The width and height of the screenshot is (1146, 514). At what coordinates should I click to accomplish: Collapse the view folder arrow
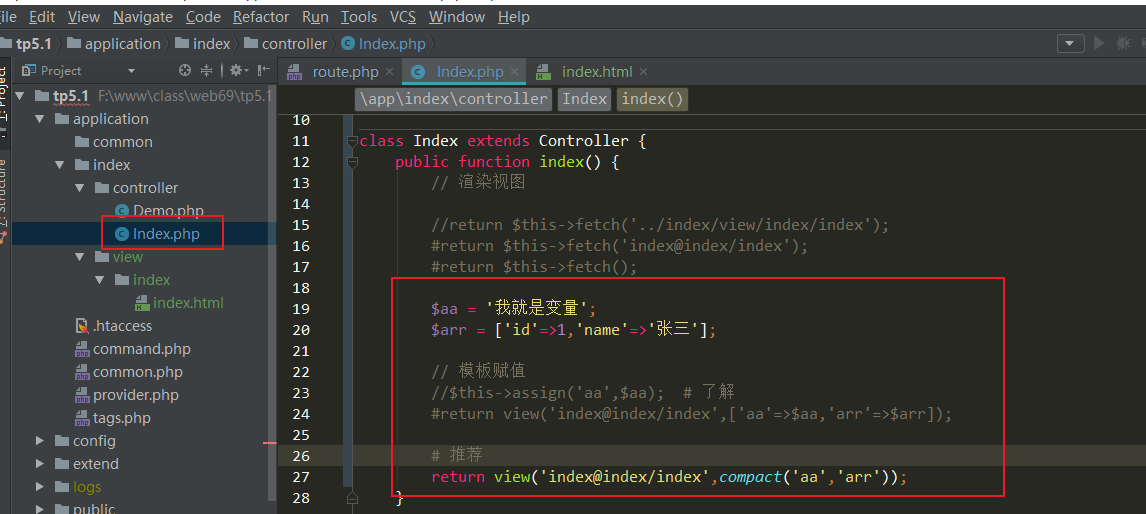[x=80, y=257]
